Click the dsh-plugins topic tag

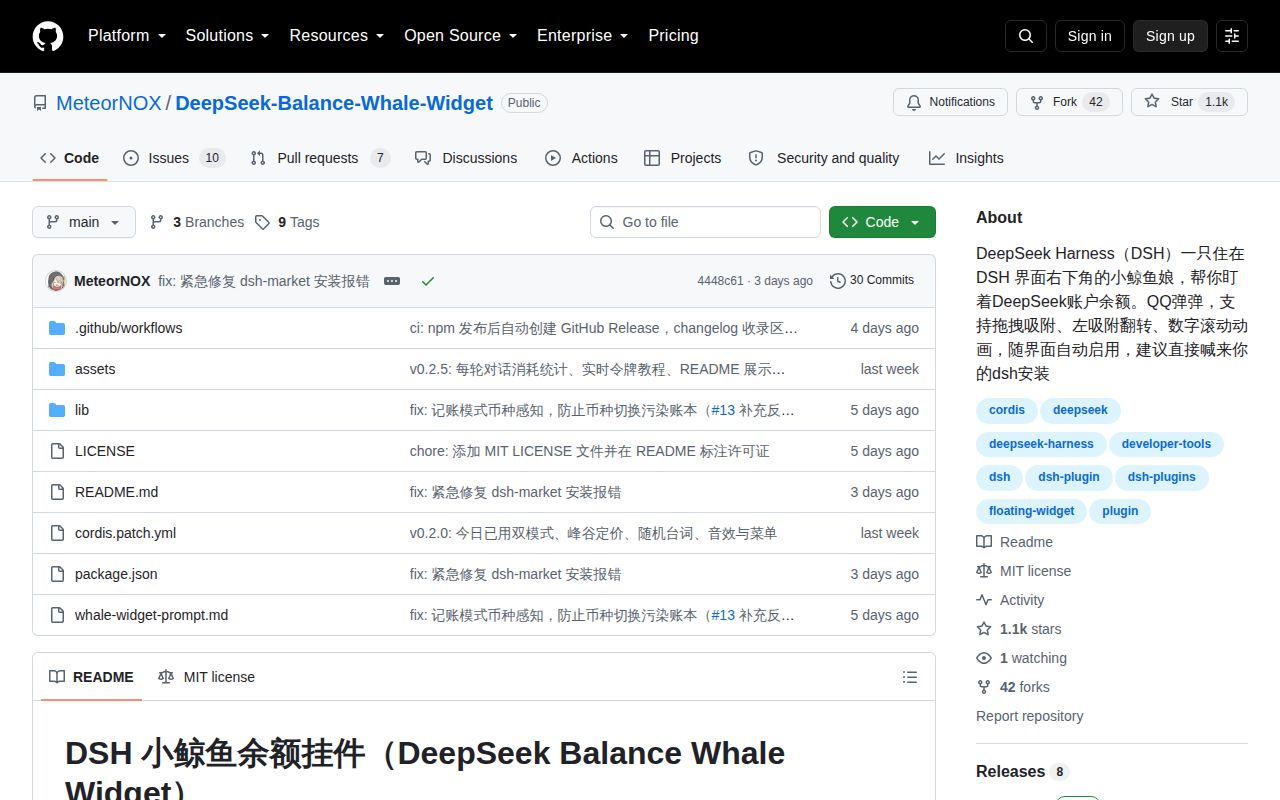click(x=1161, y=477)
